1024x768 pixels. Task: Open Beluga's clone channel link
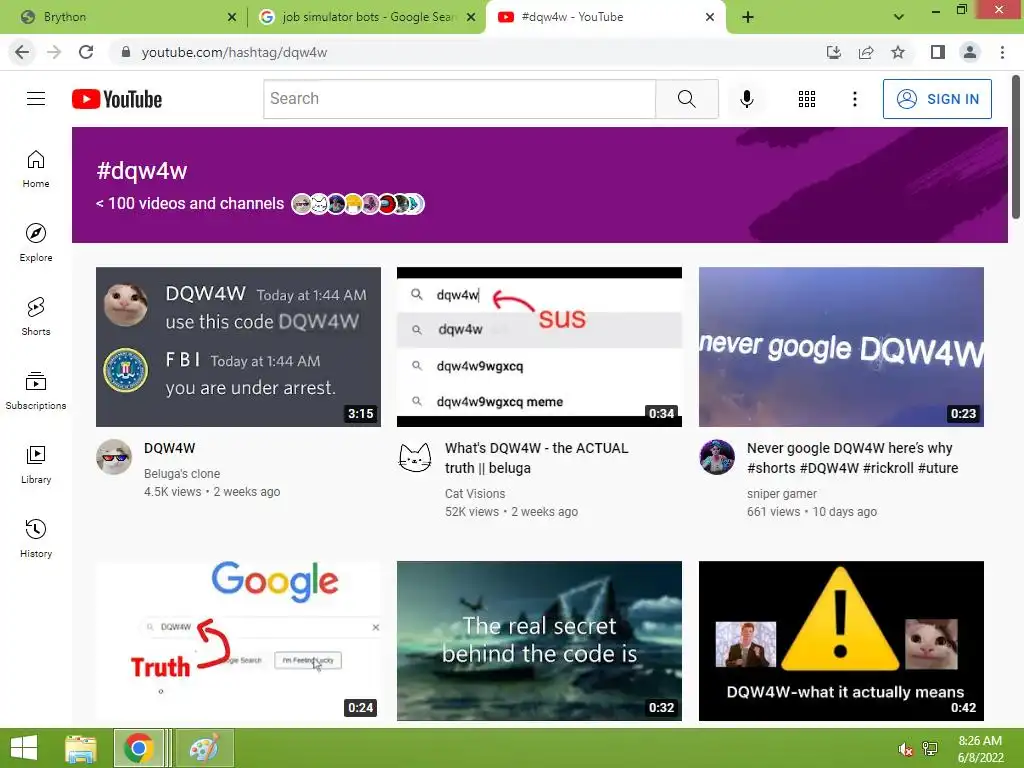pos(182,473)
